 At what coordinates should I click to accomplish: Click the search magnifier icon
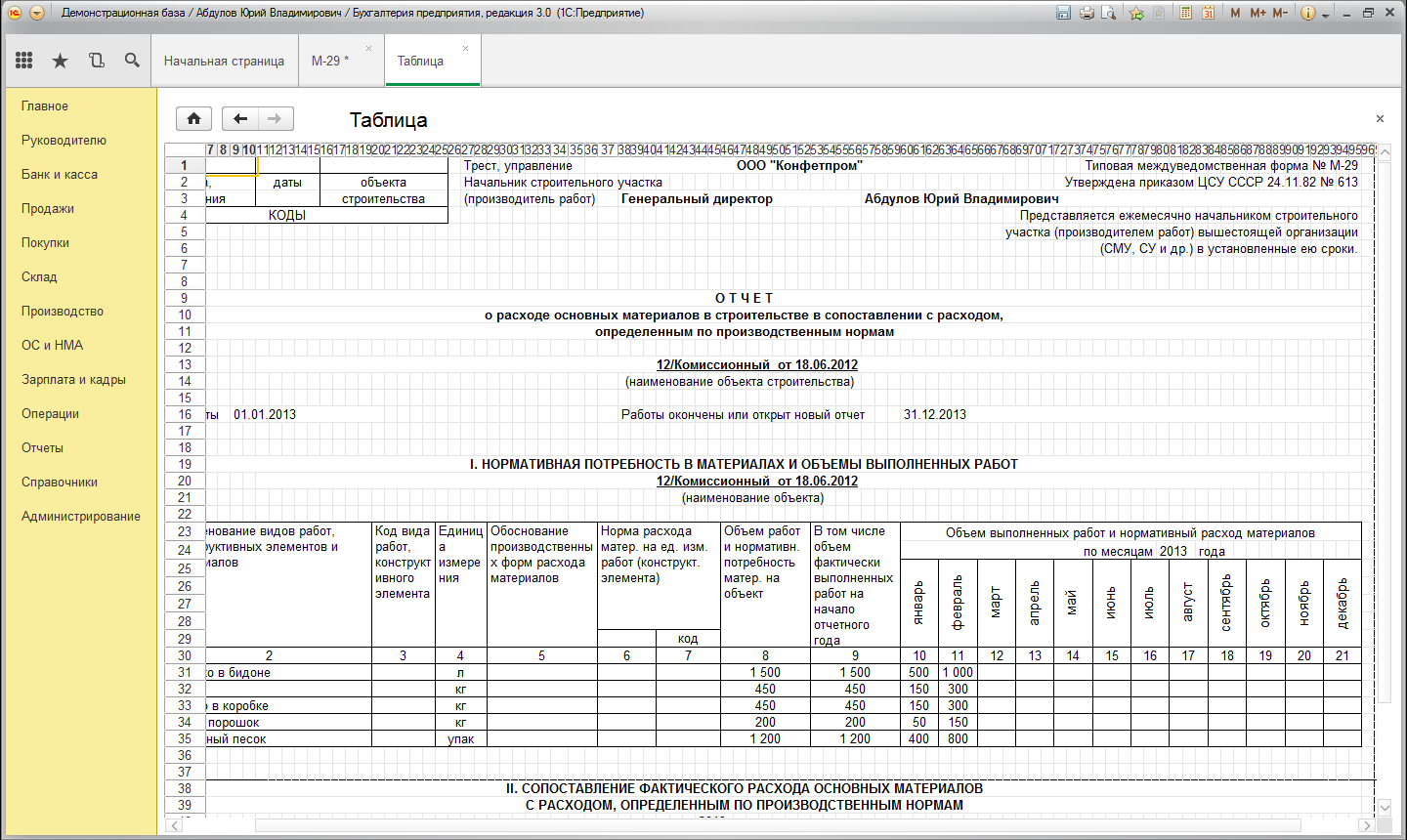pyautogui.click(x=132, y=61)
